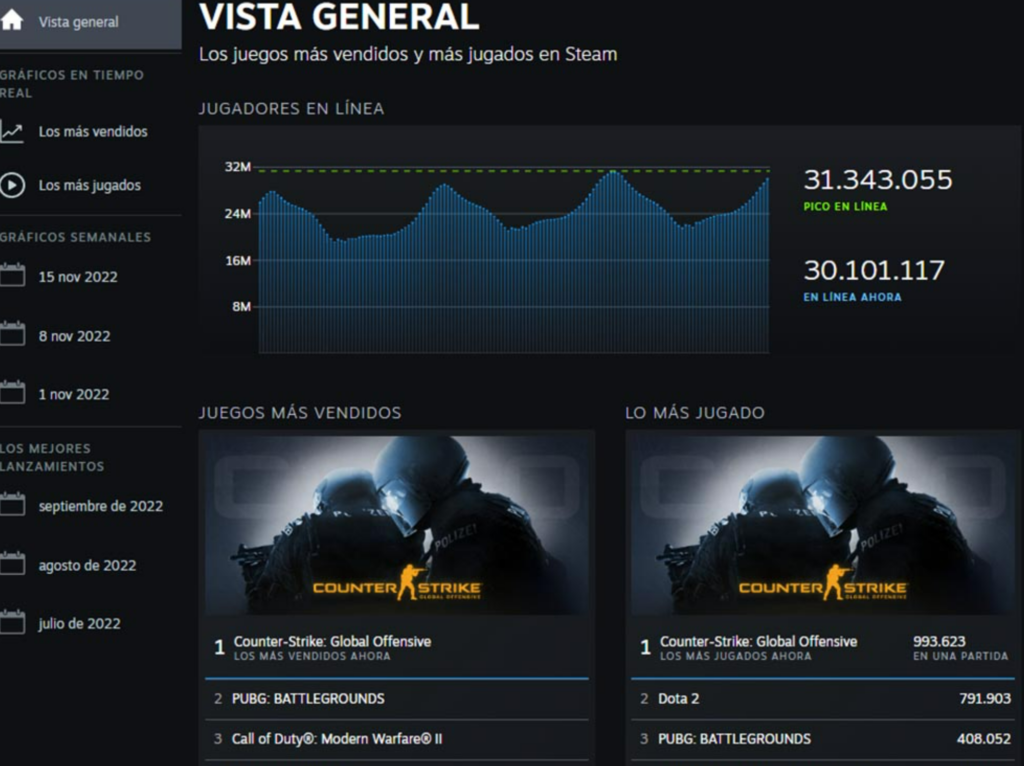1024x766 pixels.
Task: Go to Los más jugados chart
Action: [89, 185]
